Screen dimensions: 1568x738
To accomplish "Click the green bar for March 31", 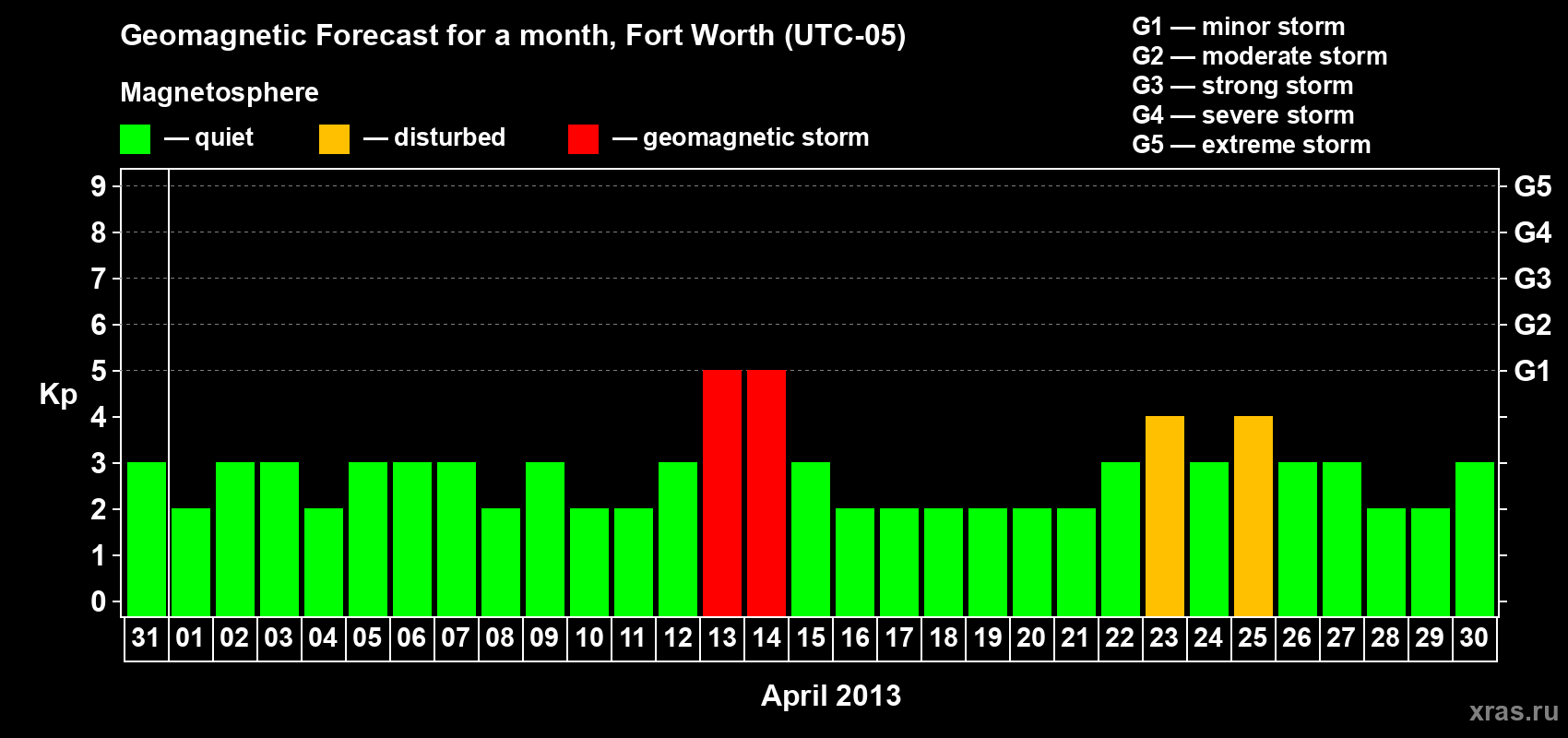I will coord(147,539).
